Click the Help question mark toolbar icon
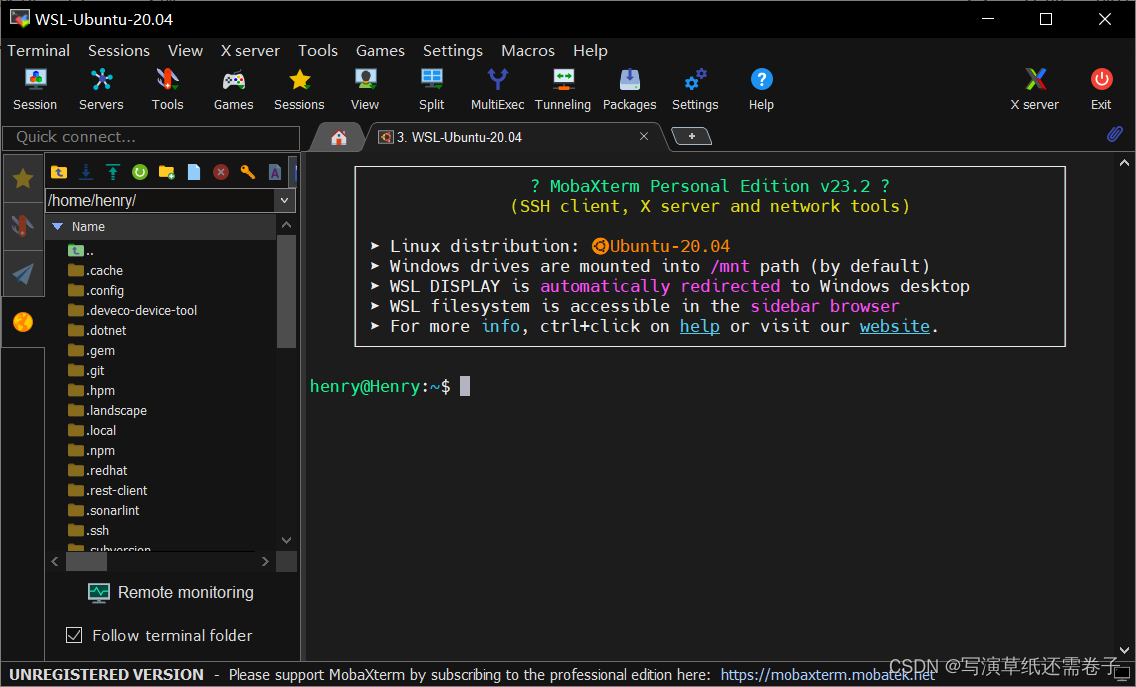Screen dimensions: 1136x687 click(x=761, y=90)
